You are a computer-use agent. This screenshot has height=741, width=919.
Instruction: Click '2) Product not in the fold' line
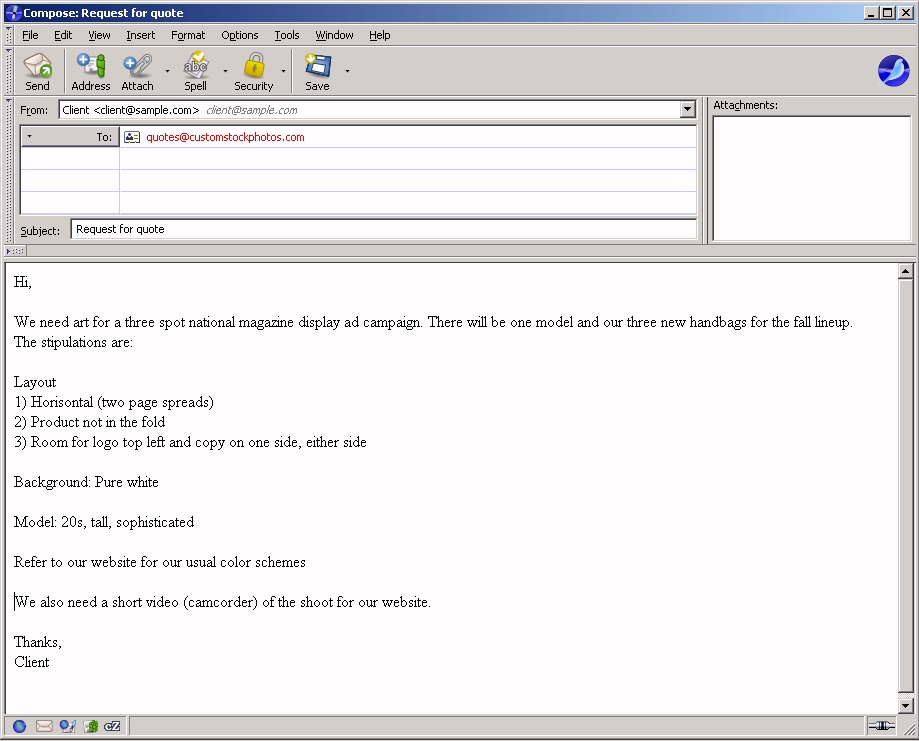click(90, 422)
